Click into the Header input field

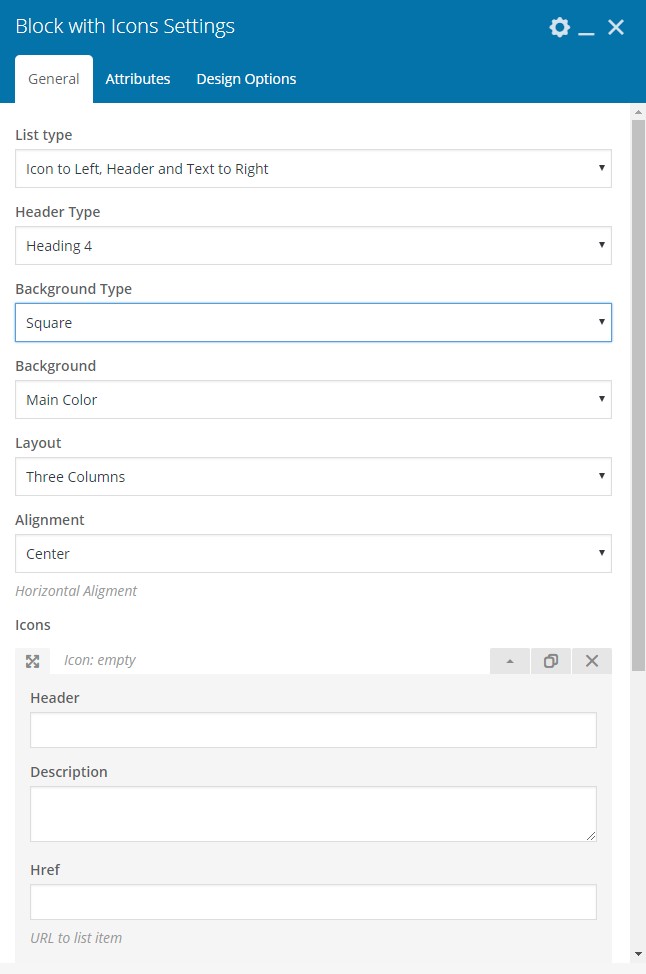coord(314,730)
